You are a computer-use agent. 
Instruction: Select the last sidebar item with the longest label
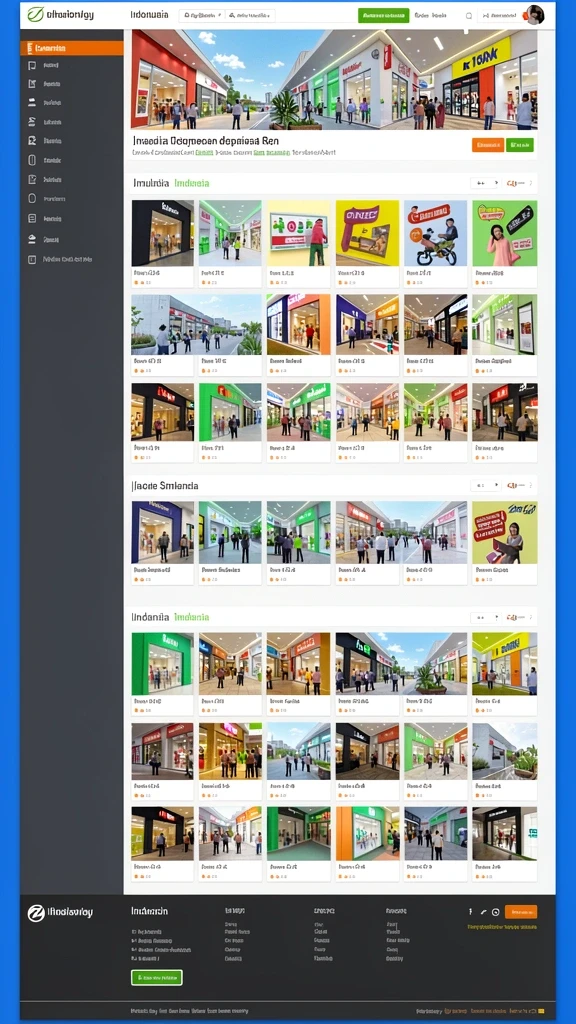[x=60, y=259]
